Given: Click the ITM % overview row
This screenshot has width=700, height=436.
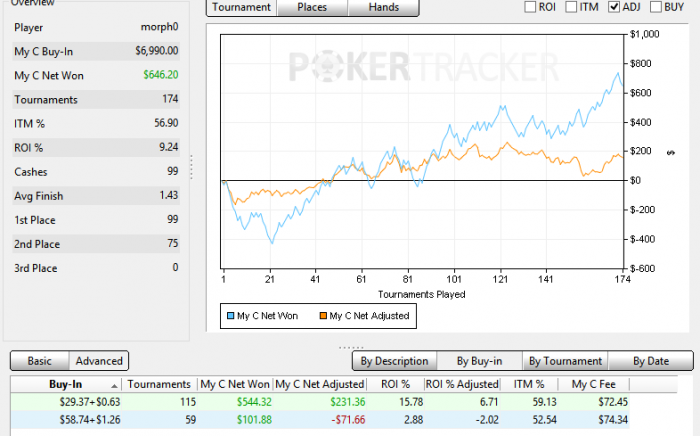Looking at the screenshot, I should pyautogui.click(x=96, y=124).
